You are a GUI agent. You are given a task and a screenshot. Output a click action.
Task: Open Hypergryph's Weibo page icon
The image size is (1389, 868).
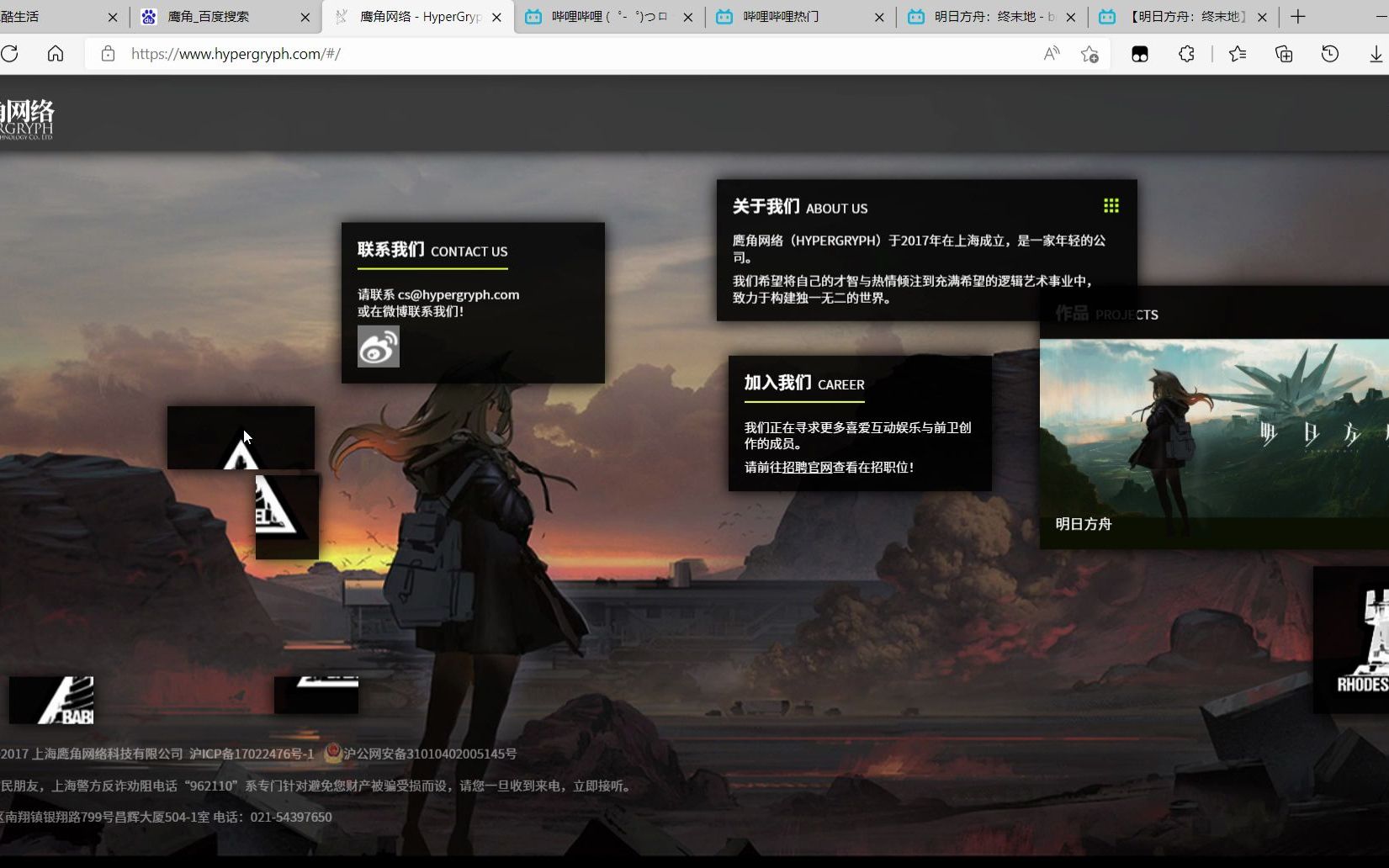[379, 346]
